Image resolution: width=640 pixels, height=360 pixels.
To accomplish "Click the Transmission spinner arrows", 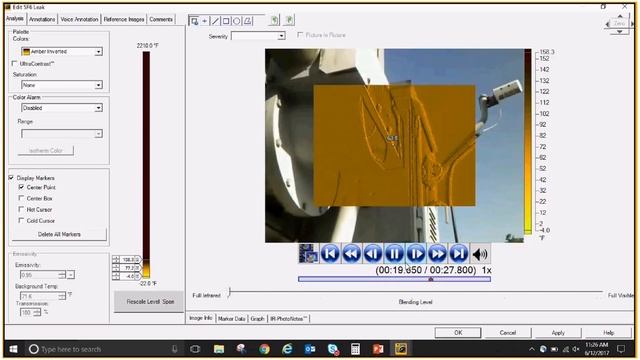I will (37, 312).
